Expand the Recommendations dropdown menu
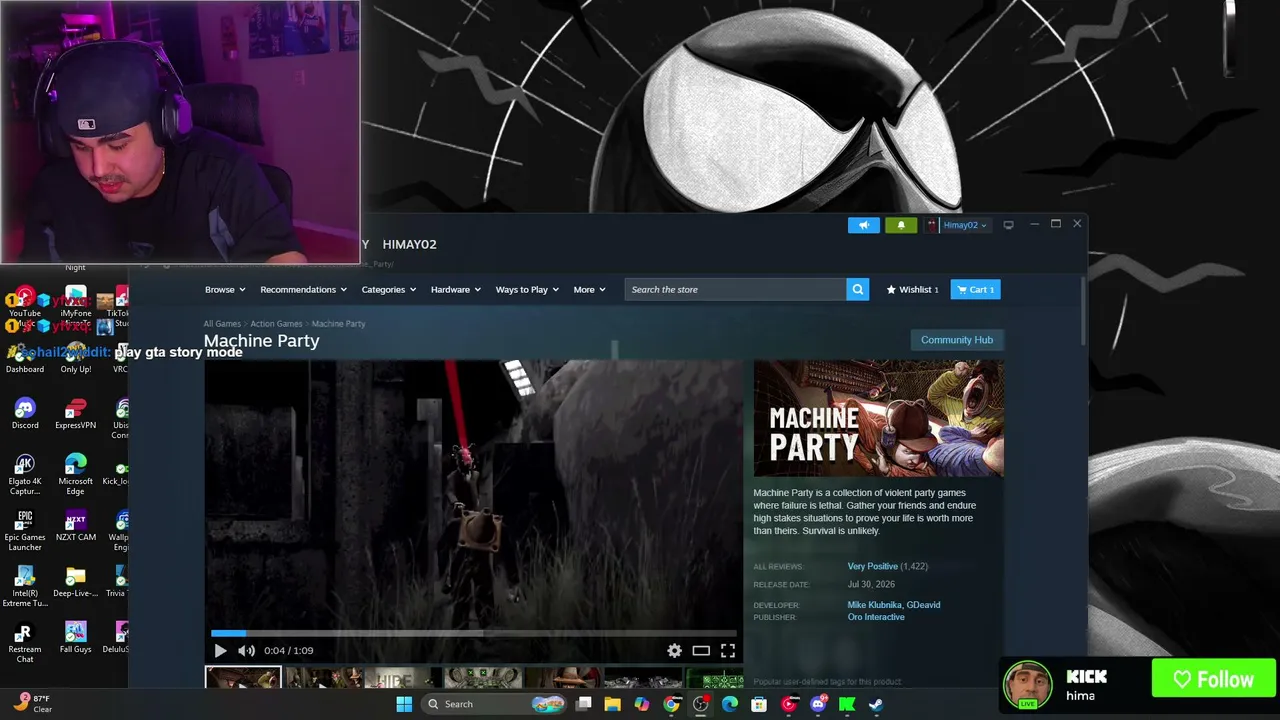Screen dimensions: 1280x720 coord(303,290)
